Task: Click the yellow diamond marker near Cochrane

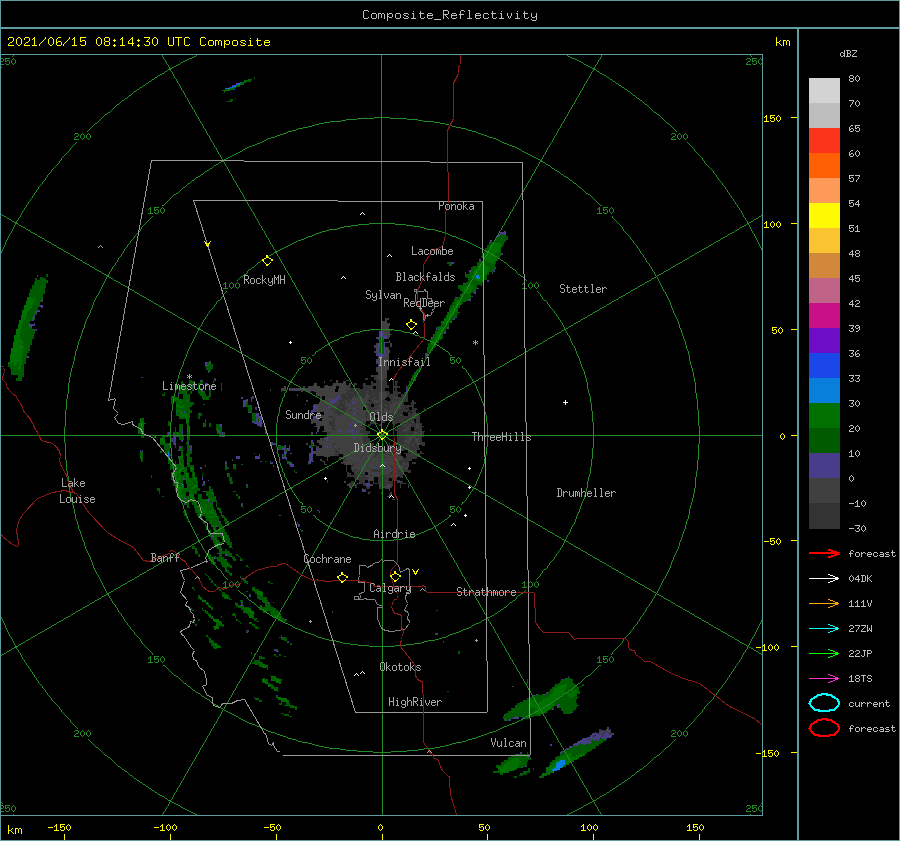Action: point(342,577)
